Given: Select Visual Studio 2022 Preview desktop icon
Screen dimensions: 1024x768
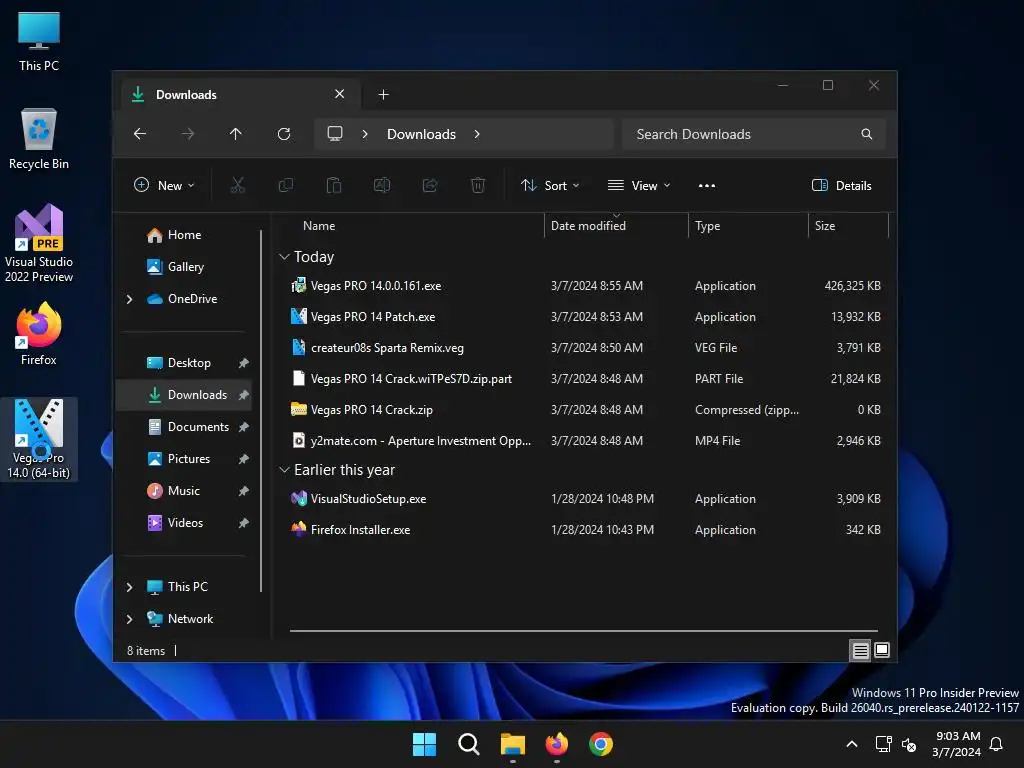Looking at the screenshot, I should coord(39,243).
